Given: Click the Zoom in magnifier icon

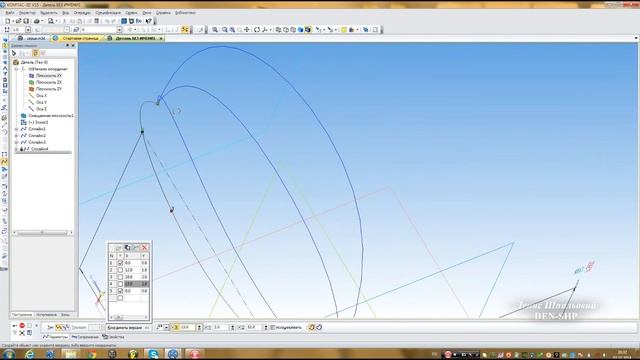Looking at the screenshot, I should 215,29.
